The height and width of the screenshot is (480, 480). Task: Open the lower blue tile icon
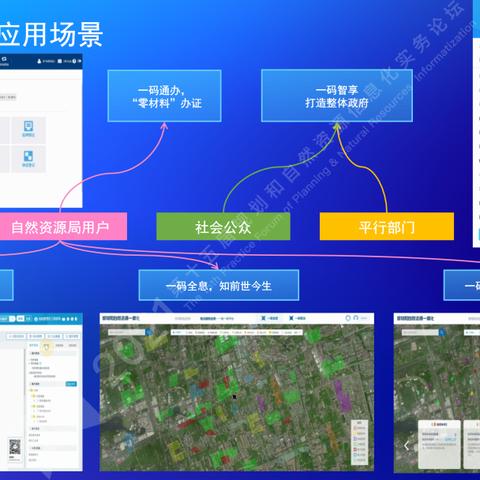coord(28,156)
